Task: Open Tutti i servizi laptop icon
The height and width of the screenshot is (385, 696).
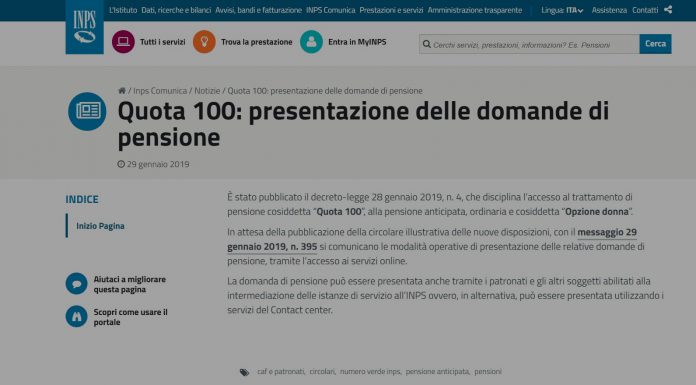Action: 123,42
